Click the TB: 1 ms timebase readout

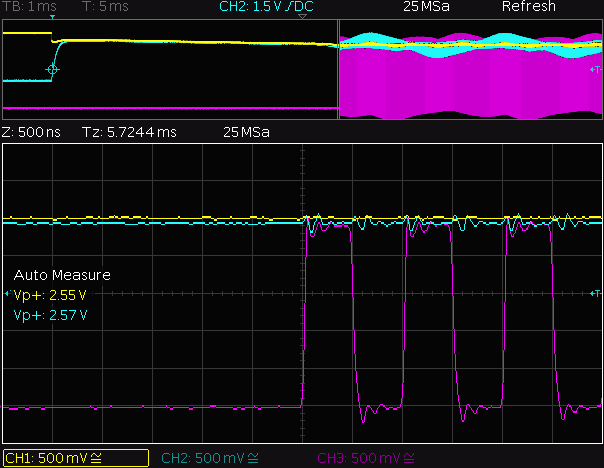tap(29, 6)
